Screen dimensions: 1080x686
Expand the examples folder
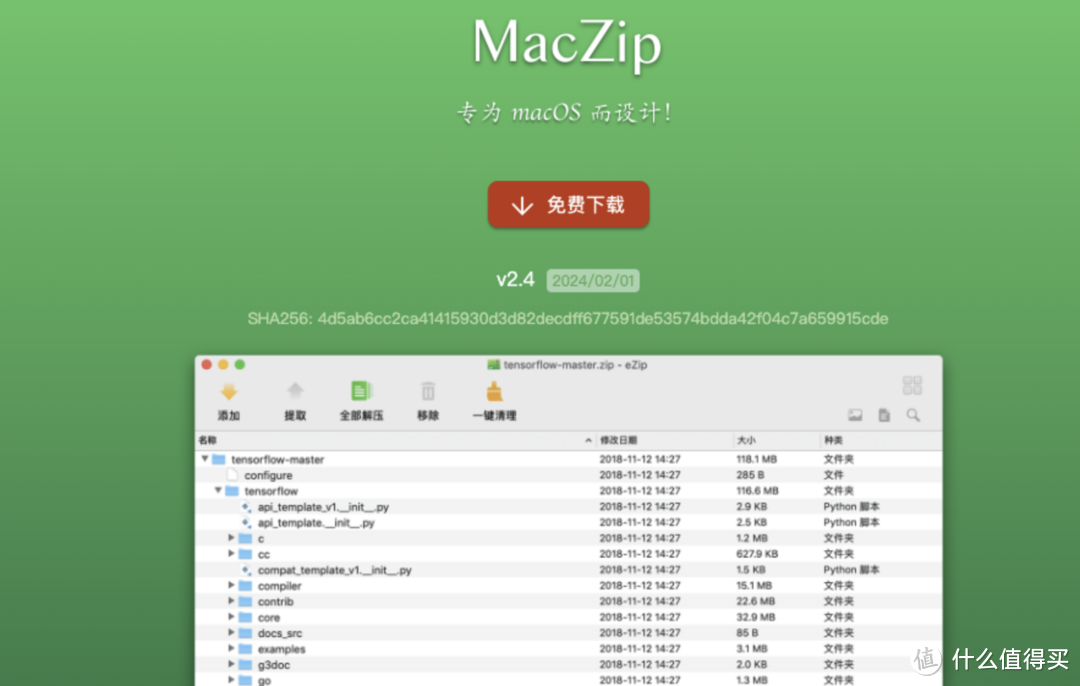pyautogui.click(x=231, y=649)
